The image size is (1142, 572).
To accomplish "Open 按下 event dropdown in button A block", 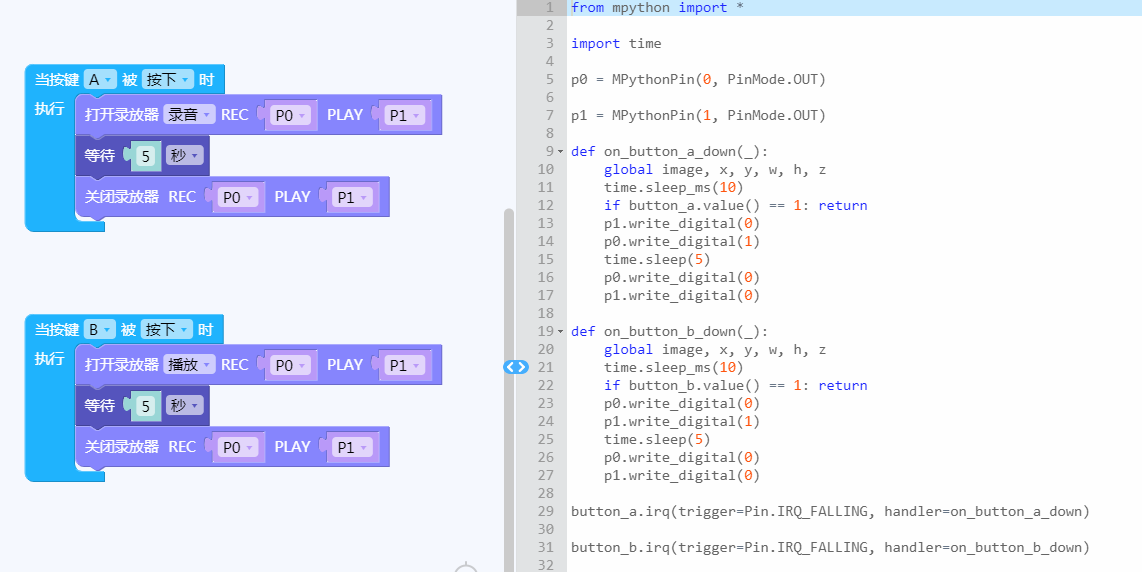I will 167,80.
